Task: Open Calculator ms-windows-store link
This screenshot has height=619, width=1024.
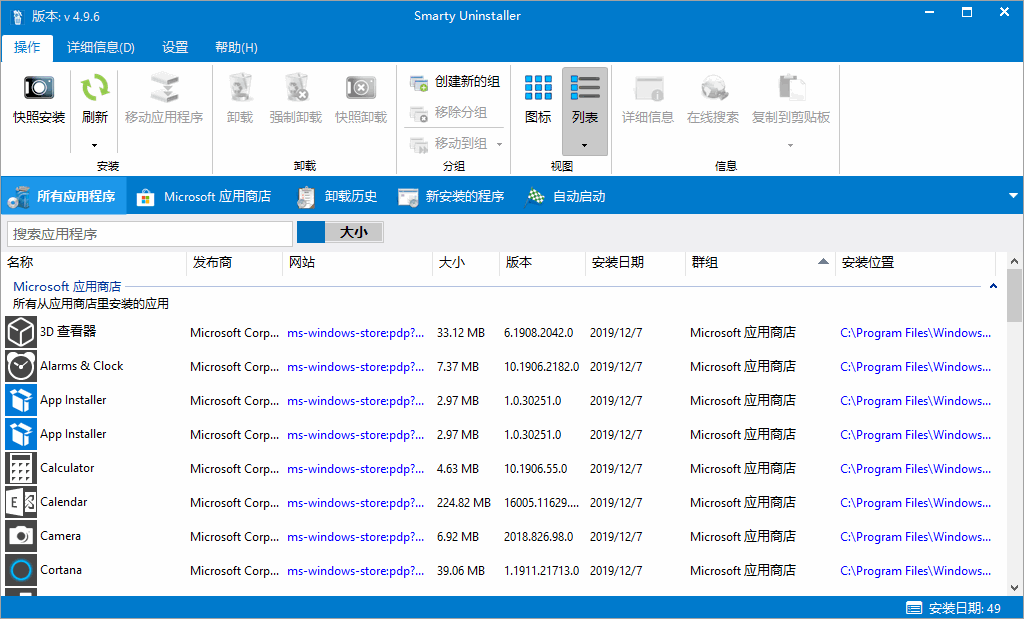Action: point(355,468)
